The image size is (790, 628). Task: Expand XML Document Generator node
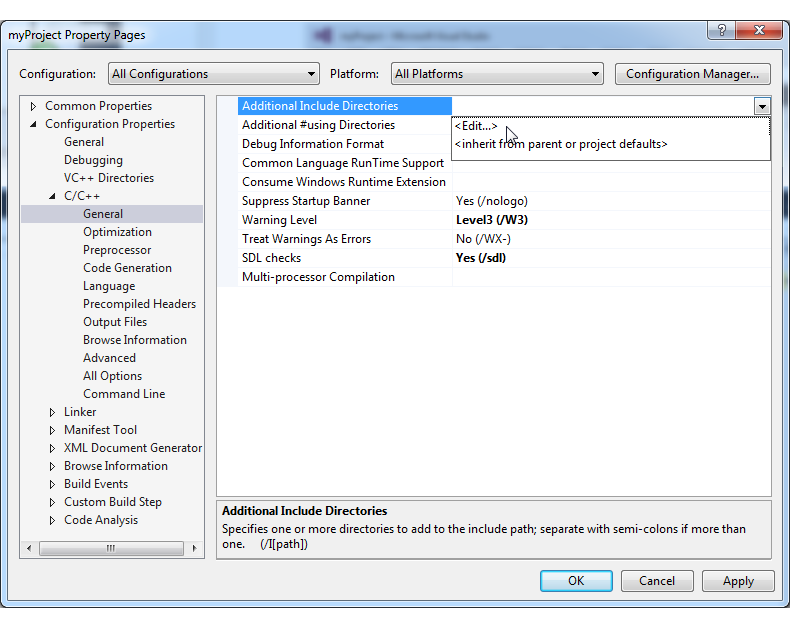point(52,448)
